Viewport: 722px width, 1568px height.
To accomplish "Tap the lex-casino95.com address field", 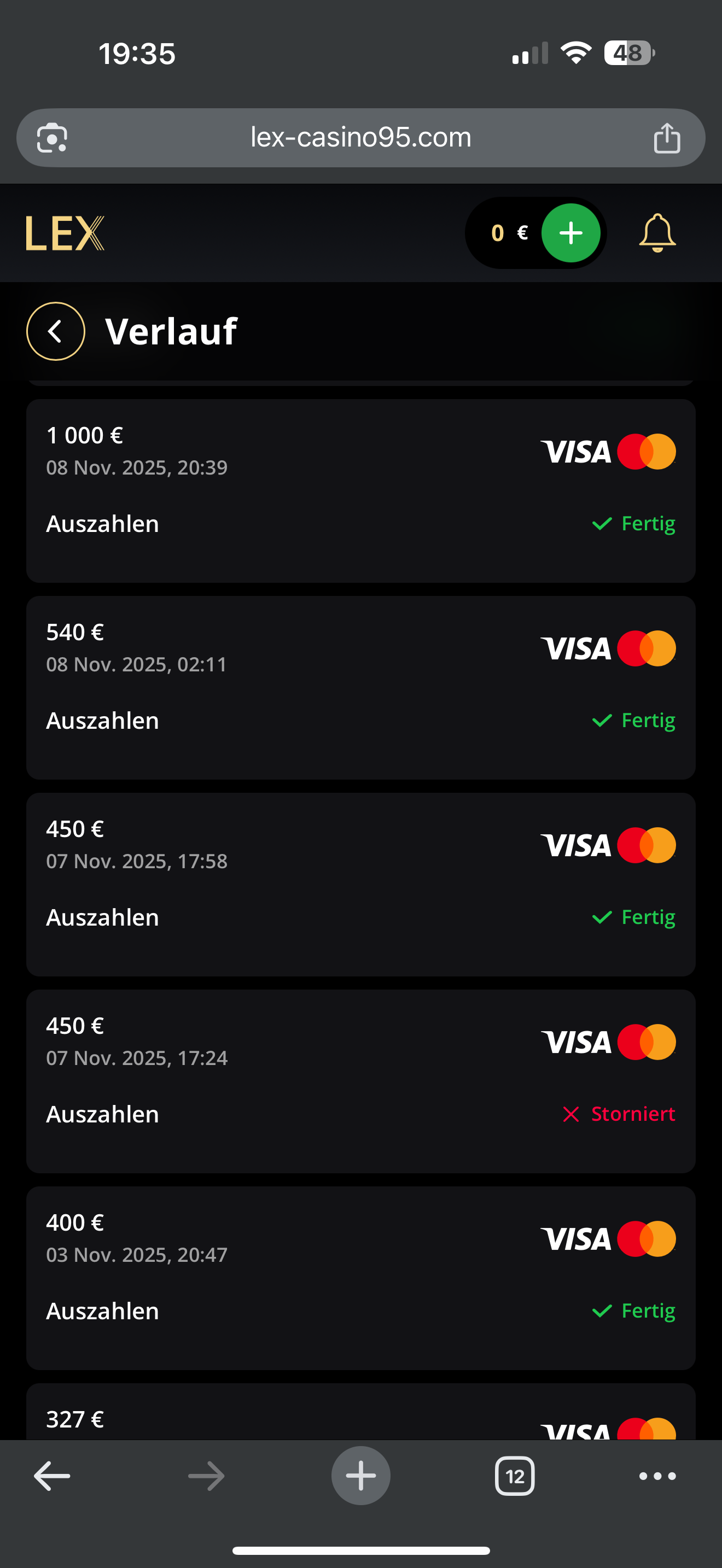I will click(x=361, y=138).
